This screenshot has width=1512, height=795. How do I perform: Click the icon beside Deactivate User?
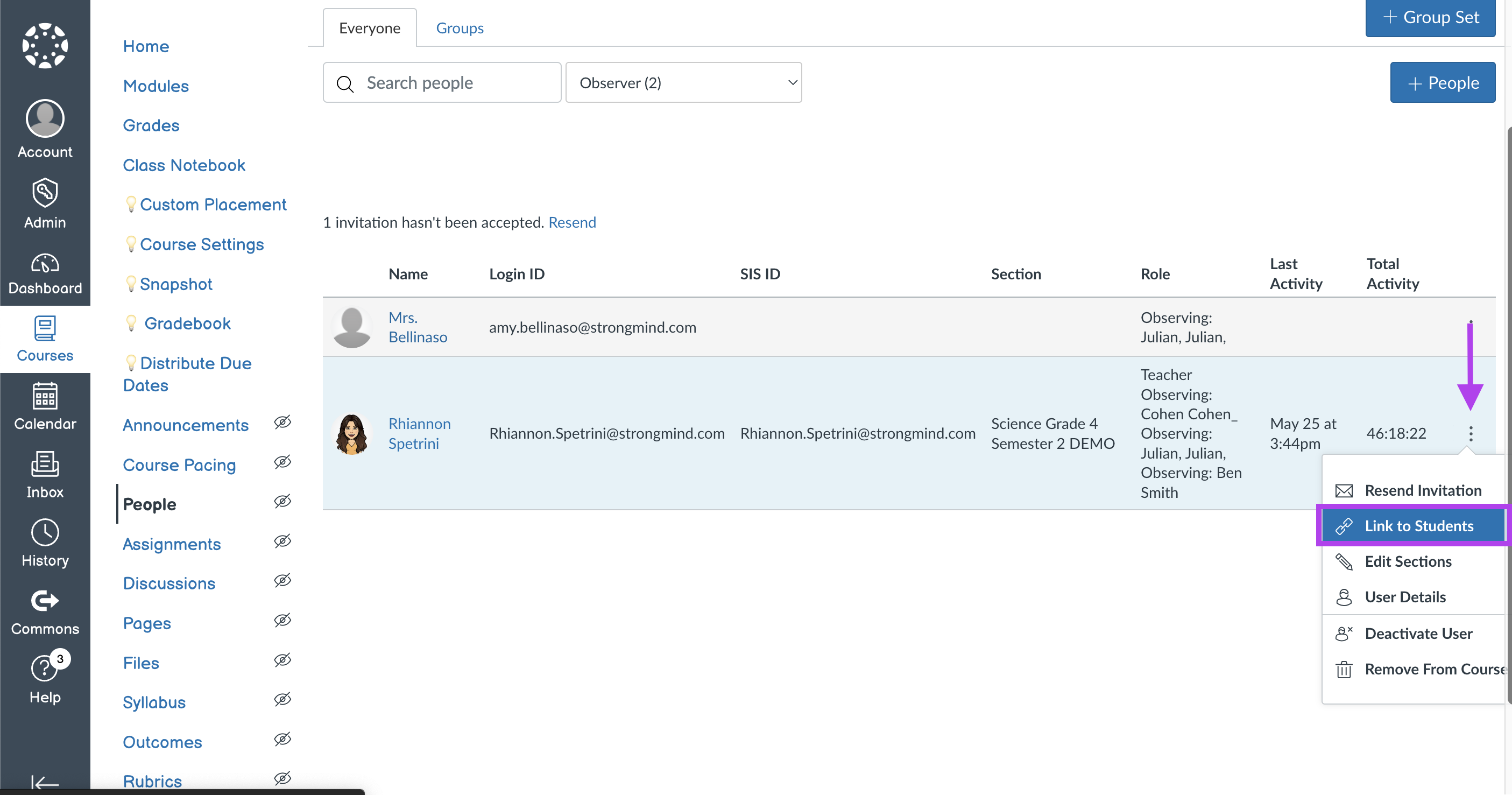(1344, 634)
